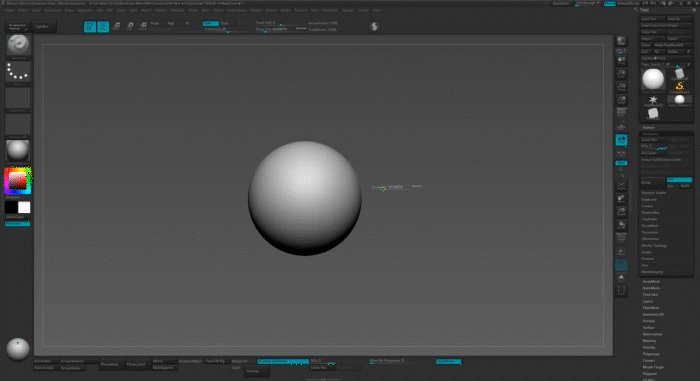Toggle the Transparency icon on right shelf

point(621,251)
